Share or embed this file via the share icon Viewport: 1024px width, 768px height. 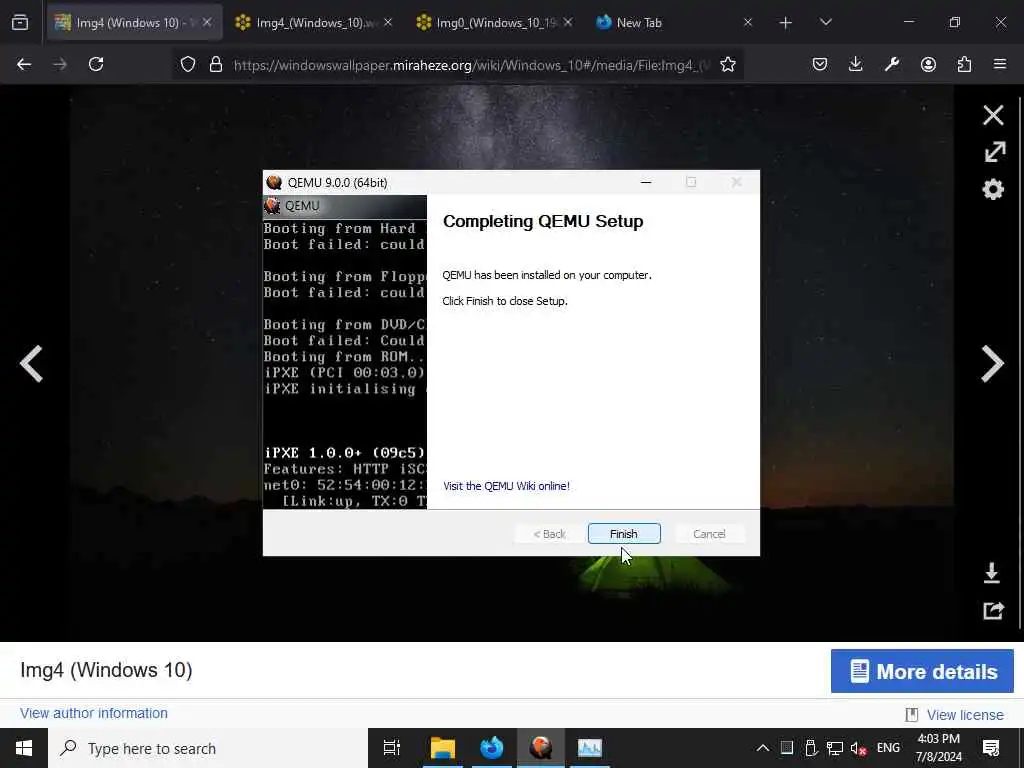click(x=993, y=611)
